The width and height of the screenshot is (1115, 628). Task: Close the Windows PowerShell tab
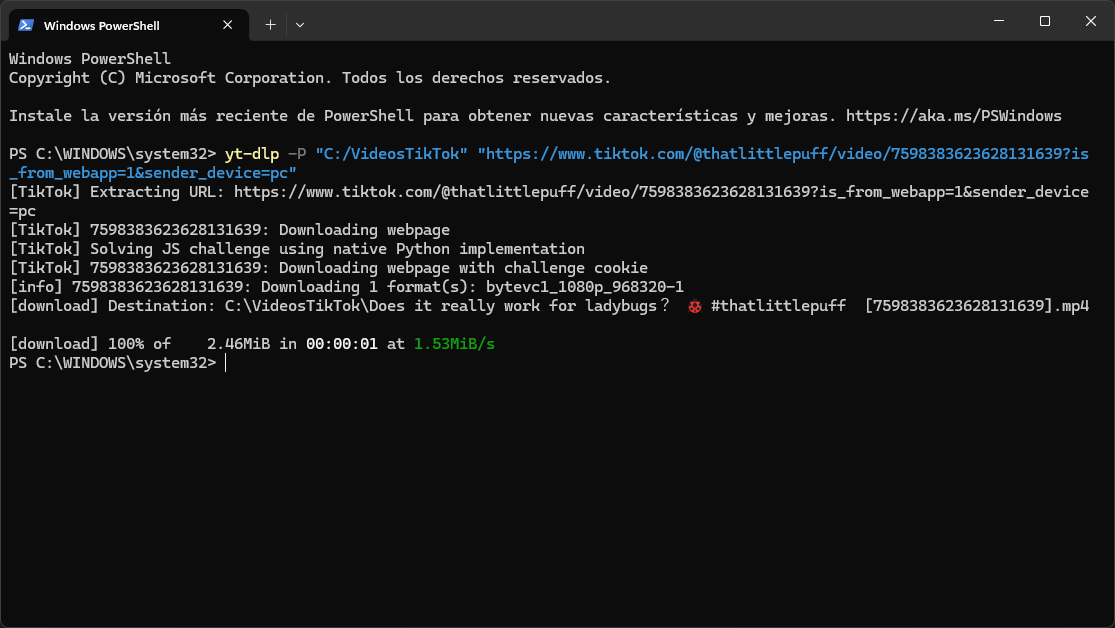click(228, 25)
